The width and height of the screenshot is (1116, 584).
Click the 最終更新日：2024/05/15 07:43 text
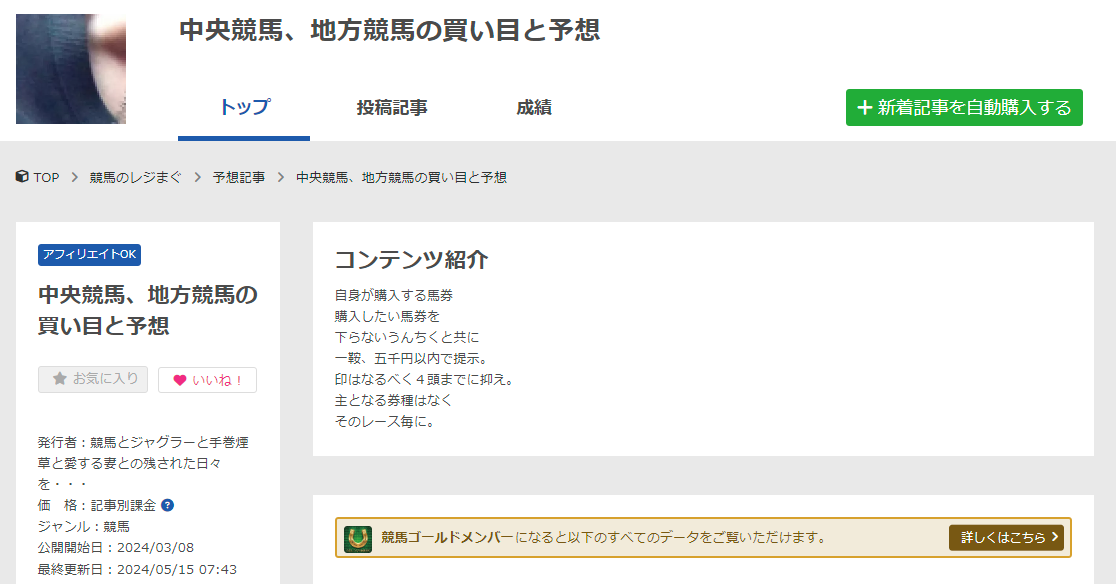(x=137, y=569)
